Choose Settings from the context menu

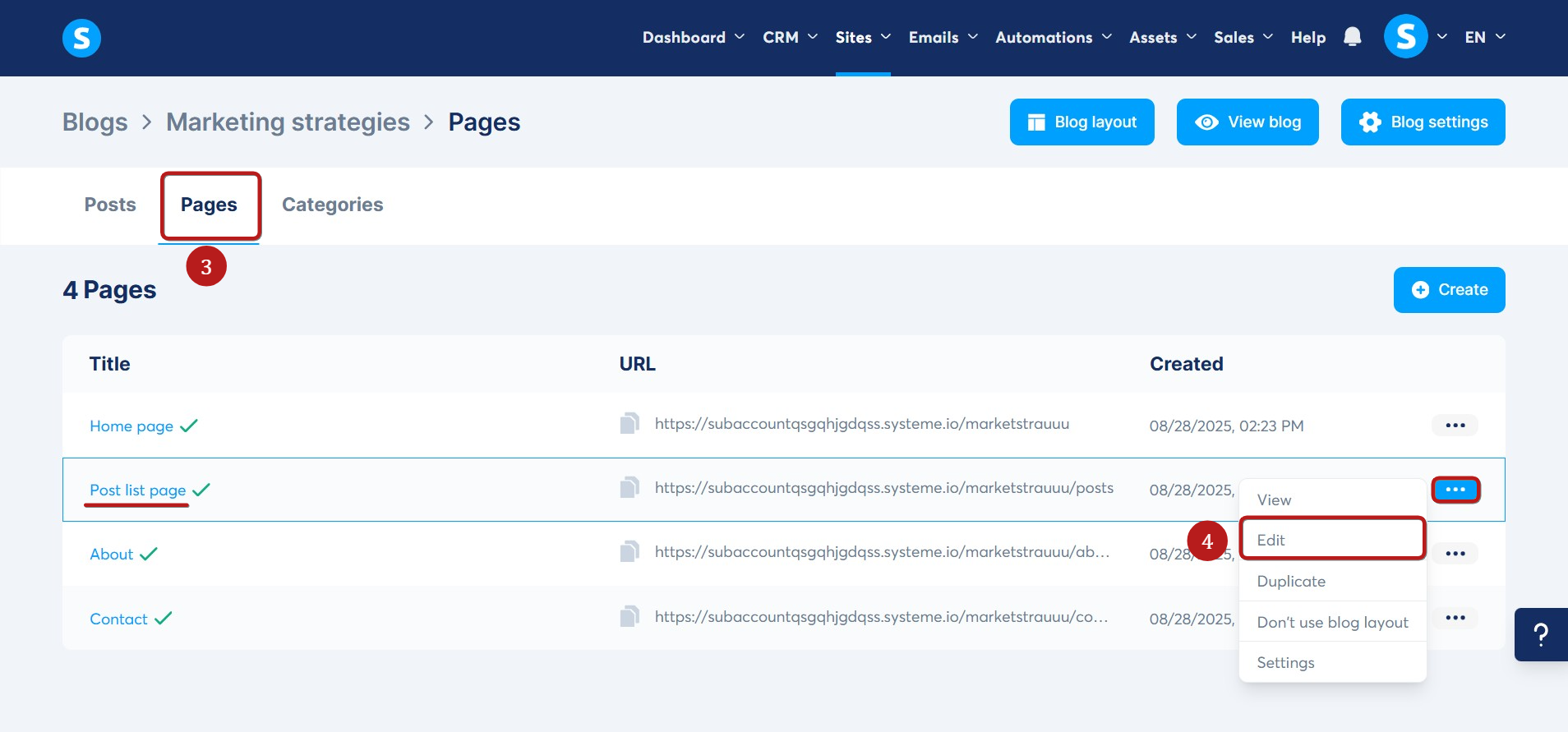coord(1332,662)
